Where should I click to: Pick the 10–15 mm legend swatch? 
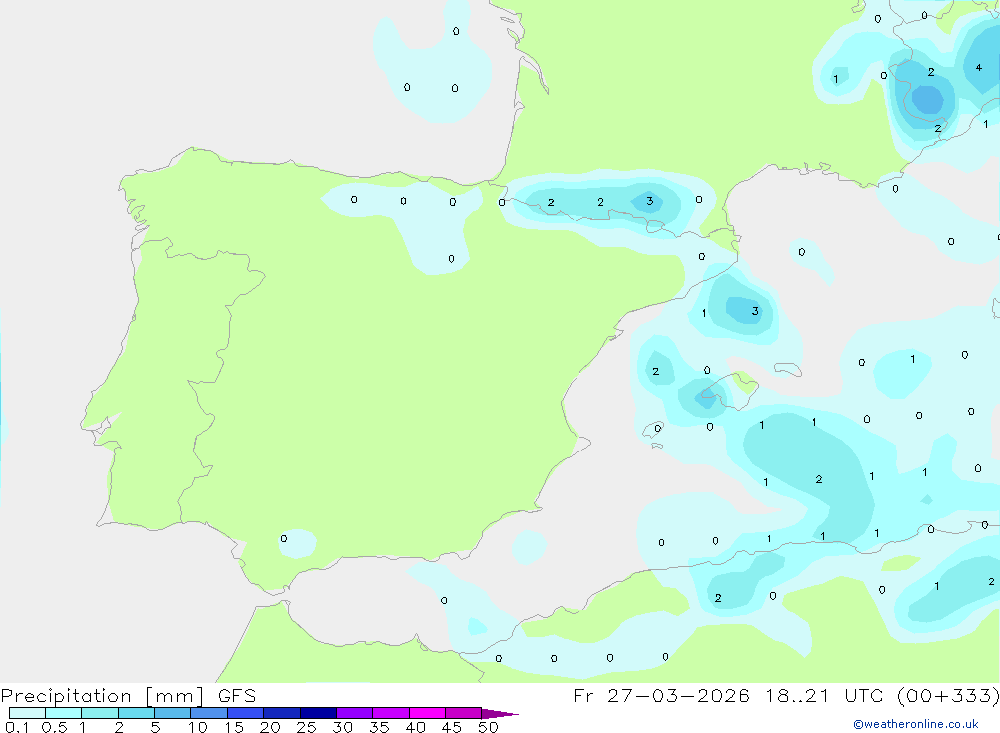click(209, 713)
